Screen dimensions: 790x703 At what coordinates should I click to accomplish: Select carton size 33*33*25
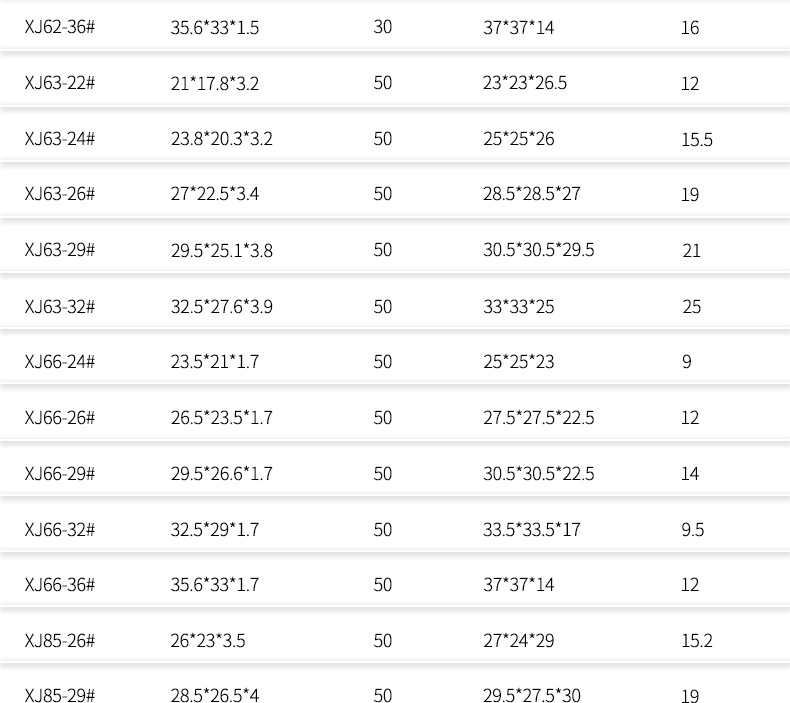(x=518, y=307)
